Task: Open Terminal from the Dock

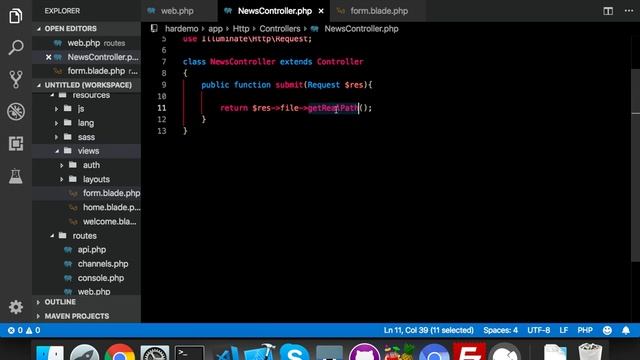Action: coord(189,353)
